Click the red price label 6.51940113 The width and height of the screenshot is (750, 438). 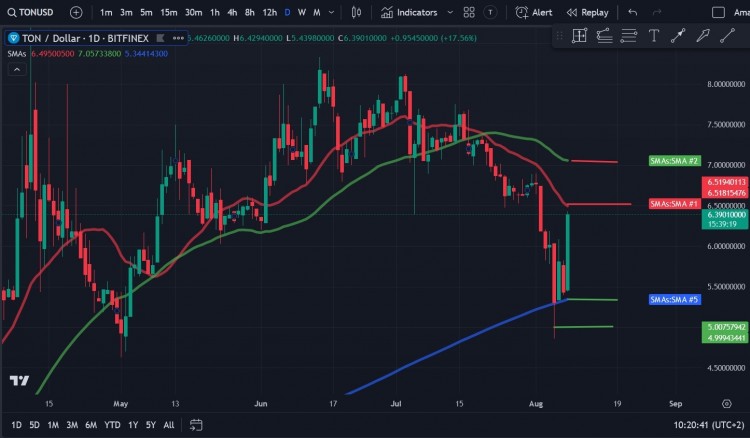725,182
